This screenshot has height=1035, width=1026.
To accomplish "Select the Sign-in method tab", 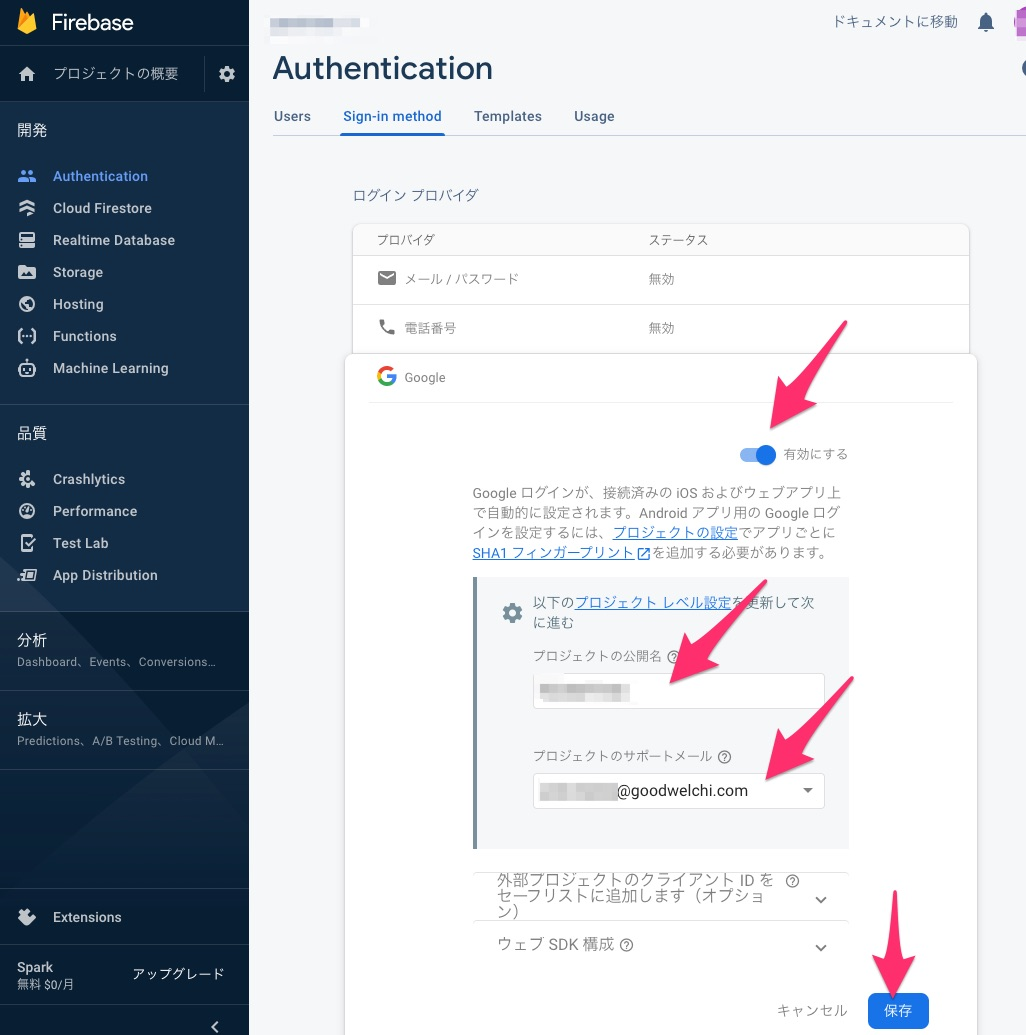I will point(392,116).
